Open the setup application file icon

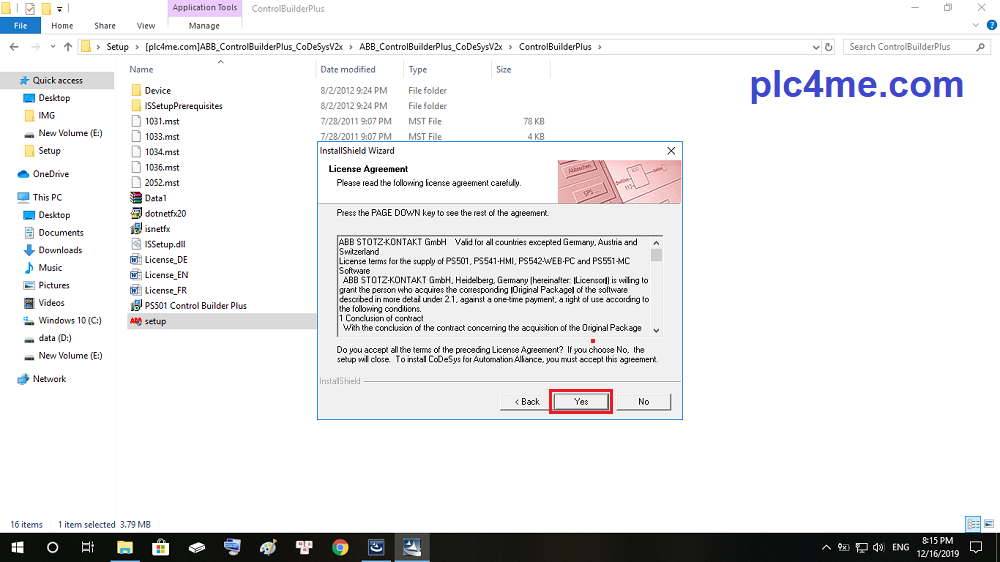coord(136,321)
